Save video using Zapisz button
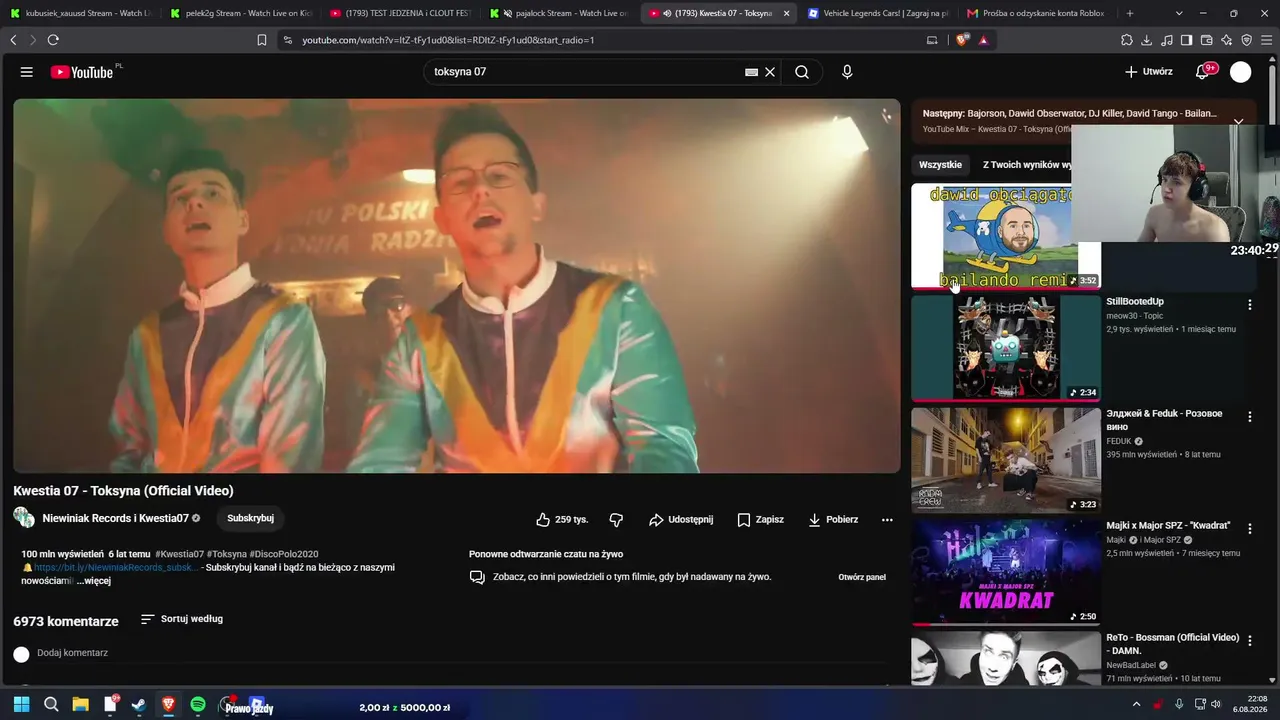 pos(760,520)
